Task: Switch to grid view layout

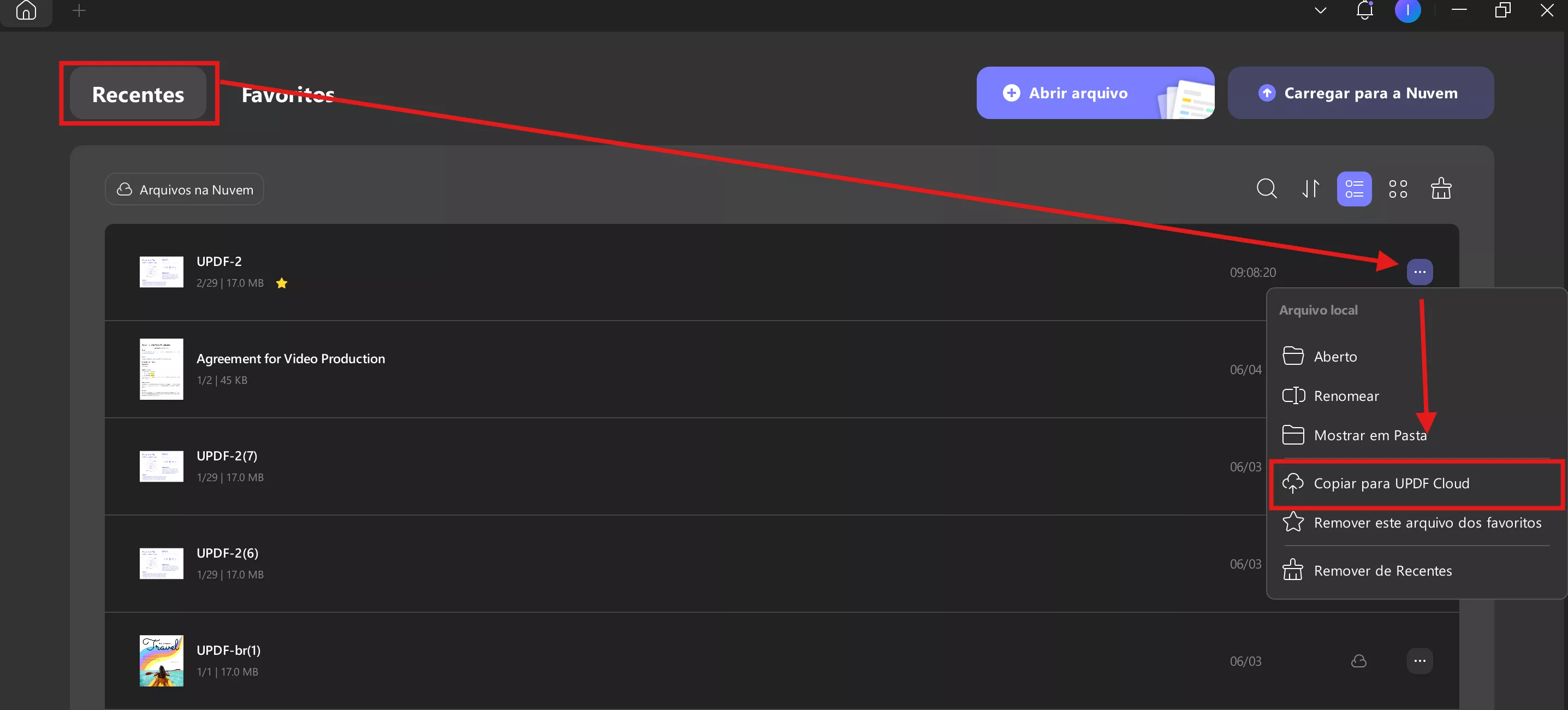Action: point(1398,189)
